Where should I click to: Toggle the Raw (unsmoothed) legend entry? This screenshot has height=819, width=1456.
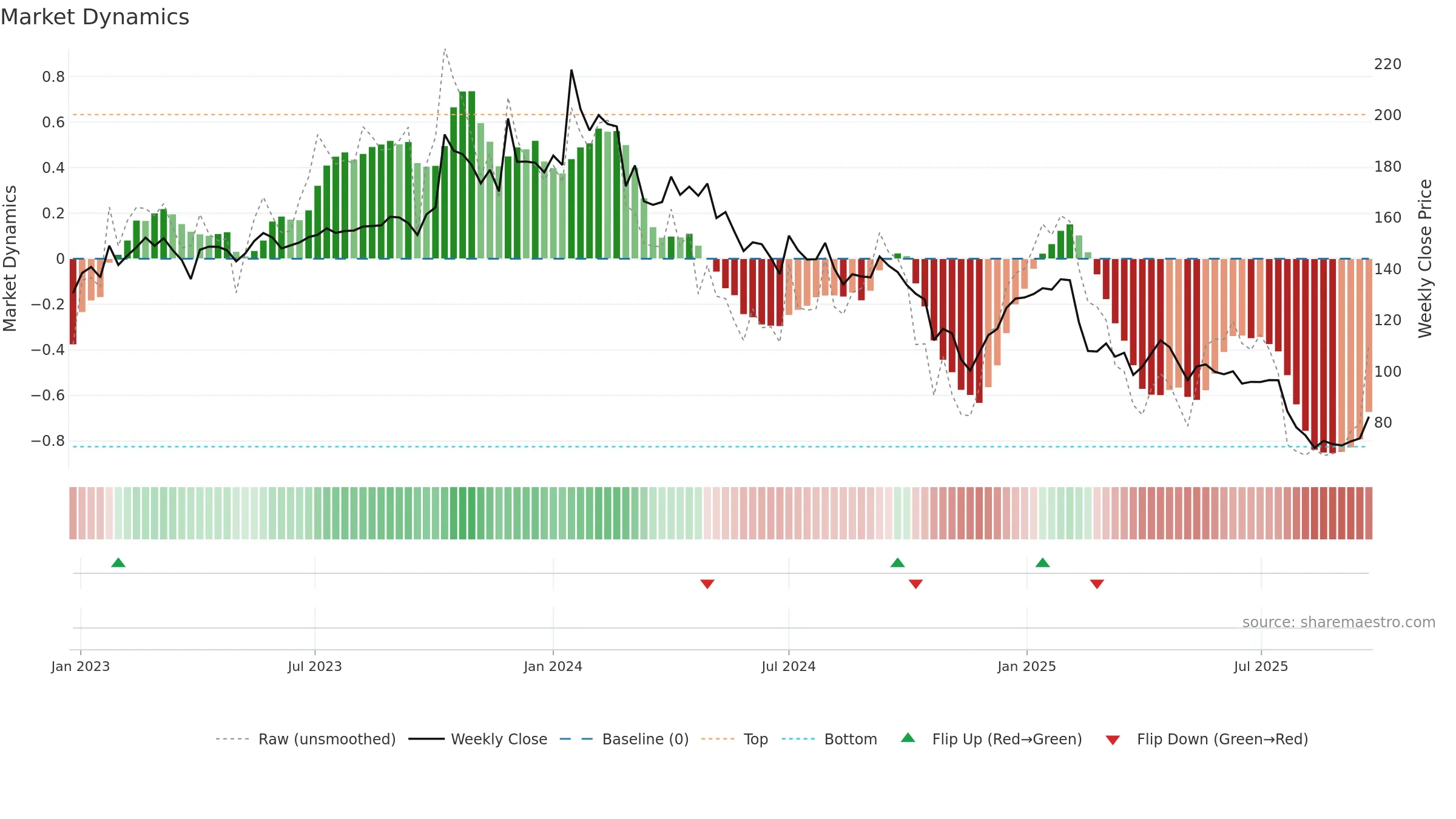pos(306,739)
